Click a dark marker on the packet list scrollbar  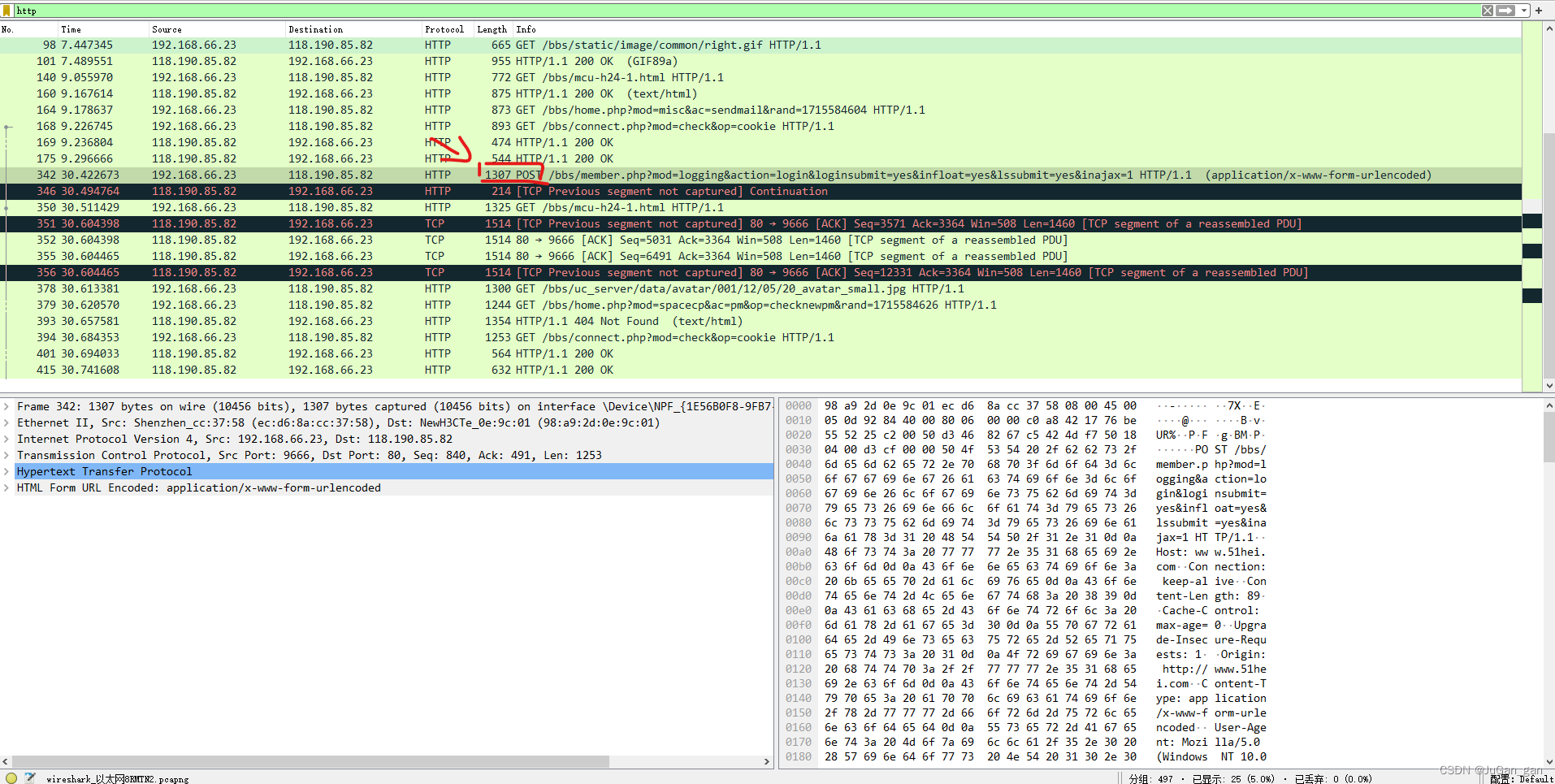[x=1532, y=221]
